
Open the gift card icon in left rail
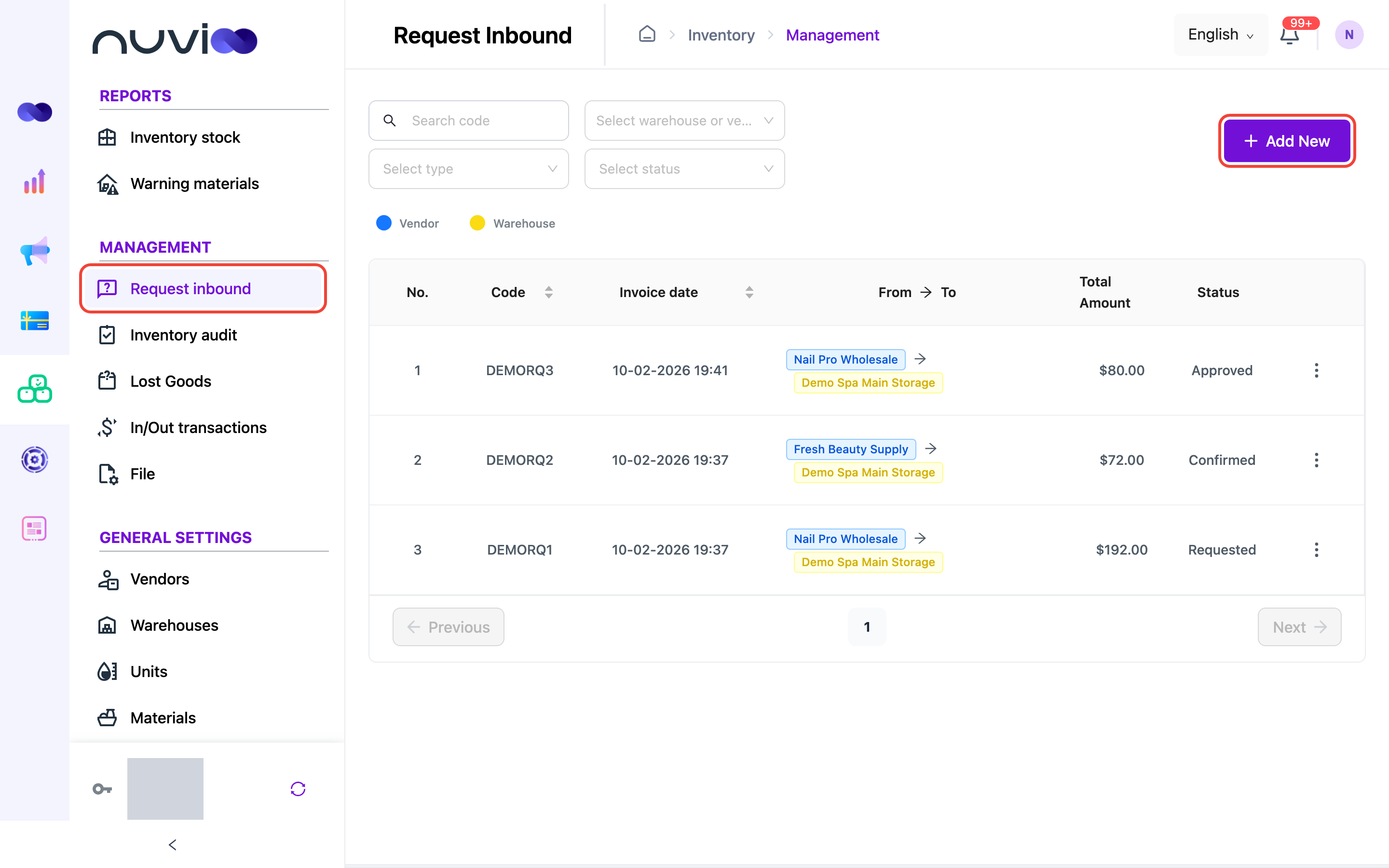(34, 320)
